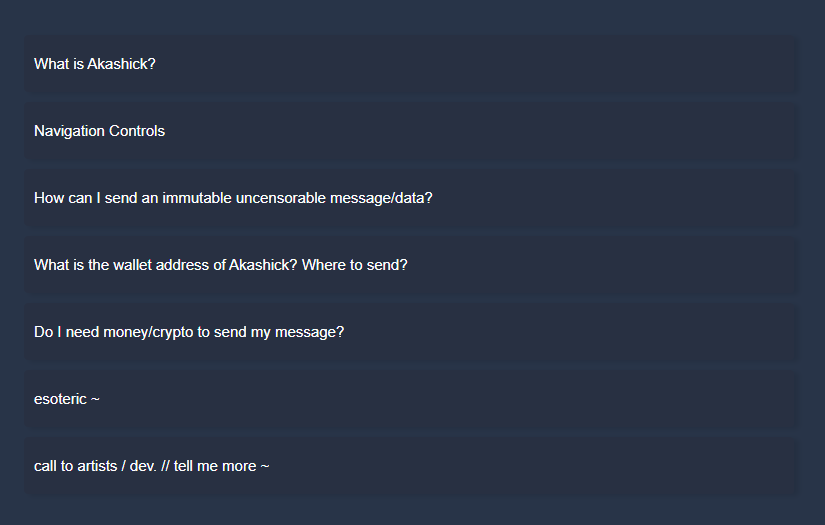Toggle the FAQ row mentioning wallet address
Viewport: 825px width, 525px height.
tap(410, 265)
